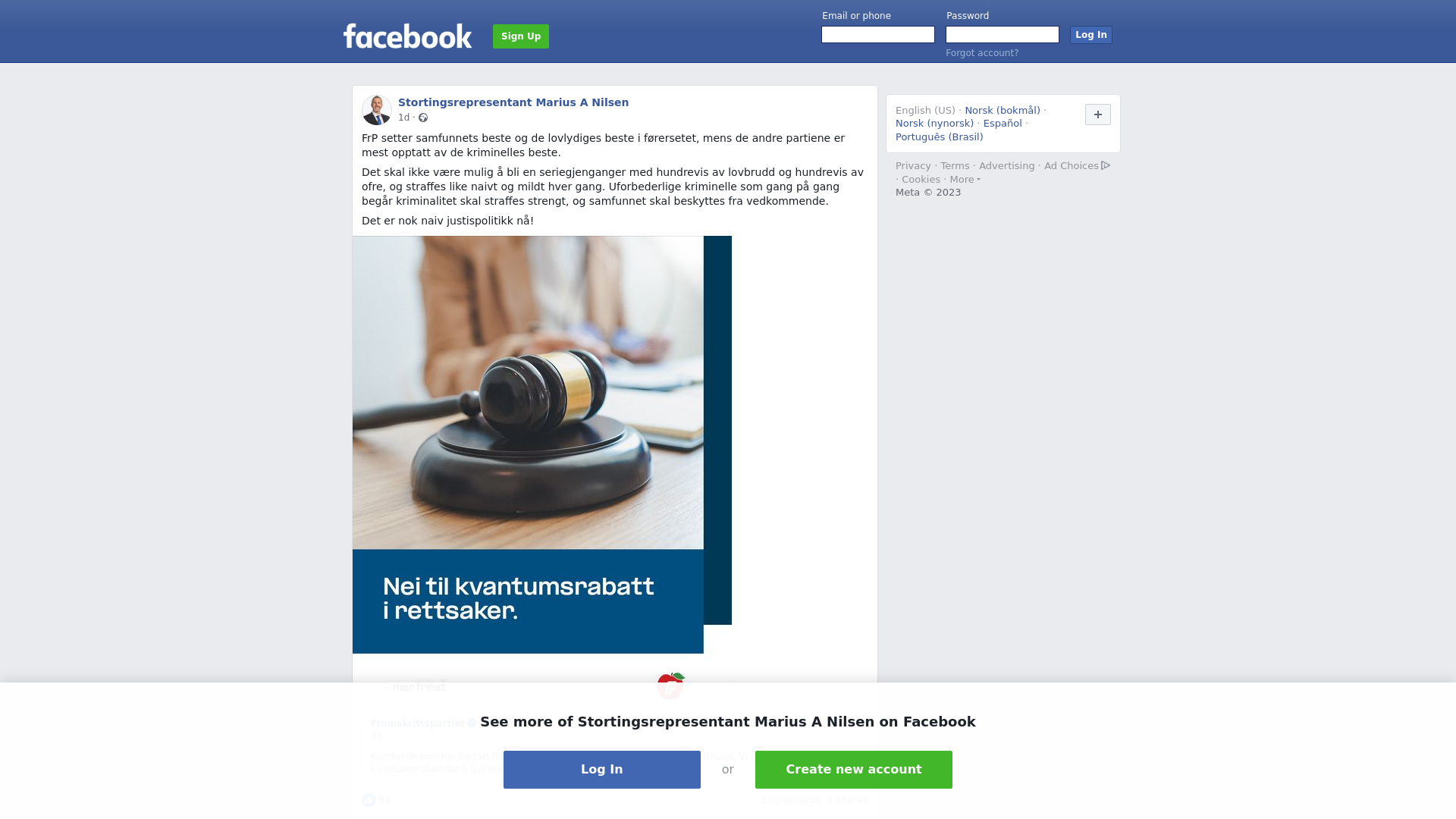Open Marius A Nilsen's profile picture
This screenshot has width=1456, height=819.
click(x=377, y=110)
